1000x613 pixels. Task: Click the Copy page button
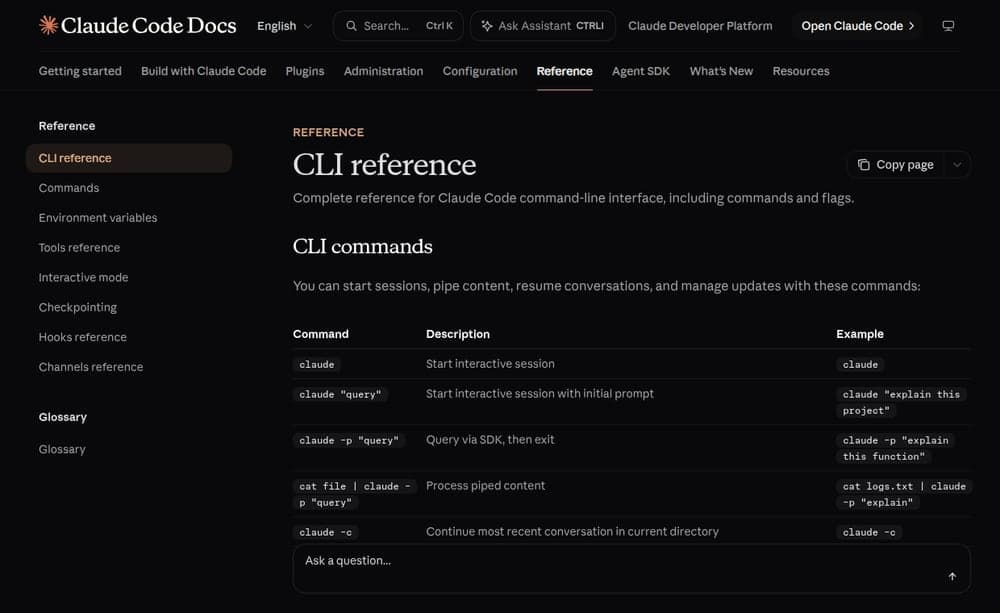[x=896, y=165]
